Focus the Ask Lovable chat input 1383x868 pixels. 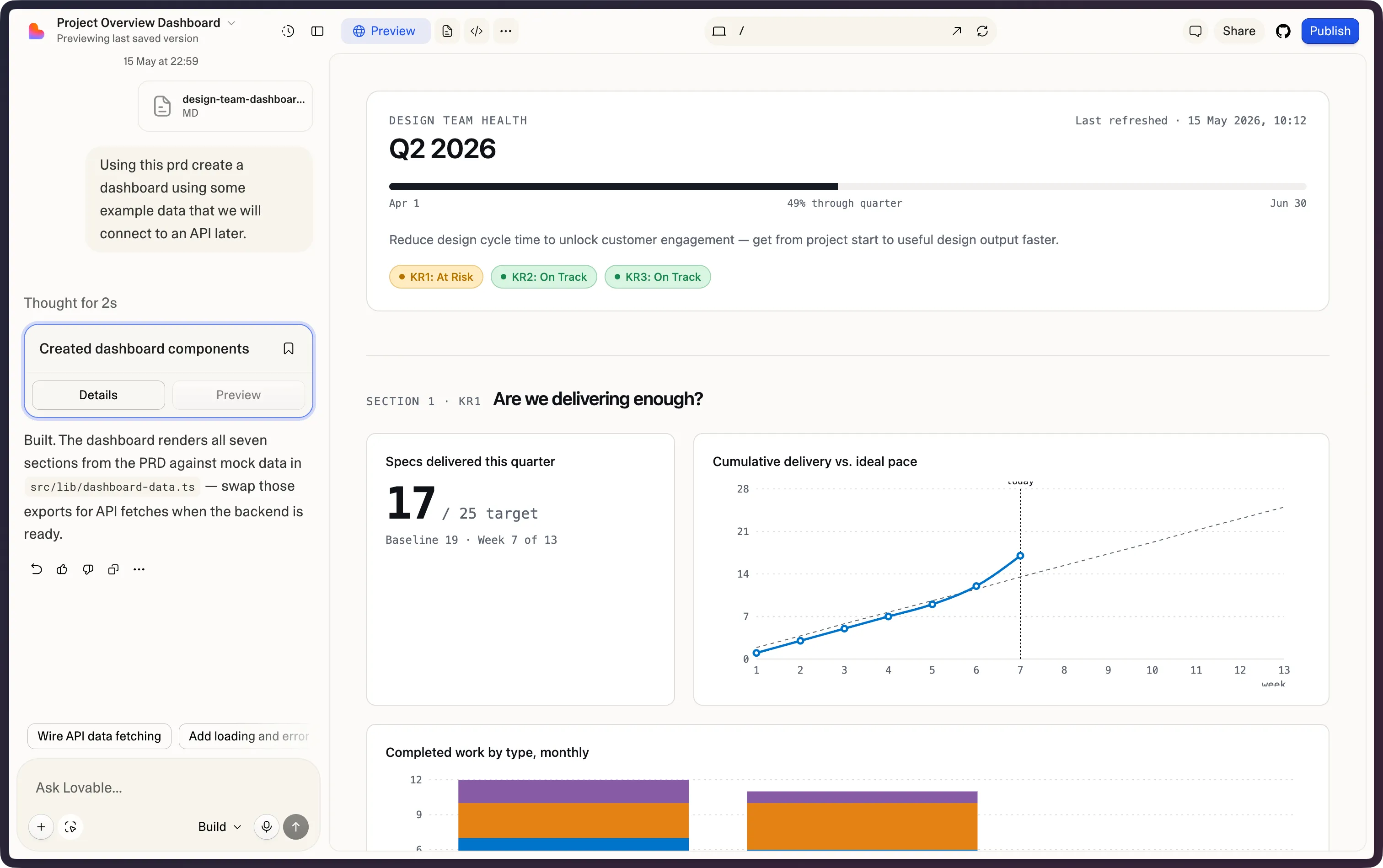(168, 788)
